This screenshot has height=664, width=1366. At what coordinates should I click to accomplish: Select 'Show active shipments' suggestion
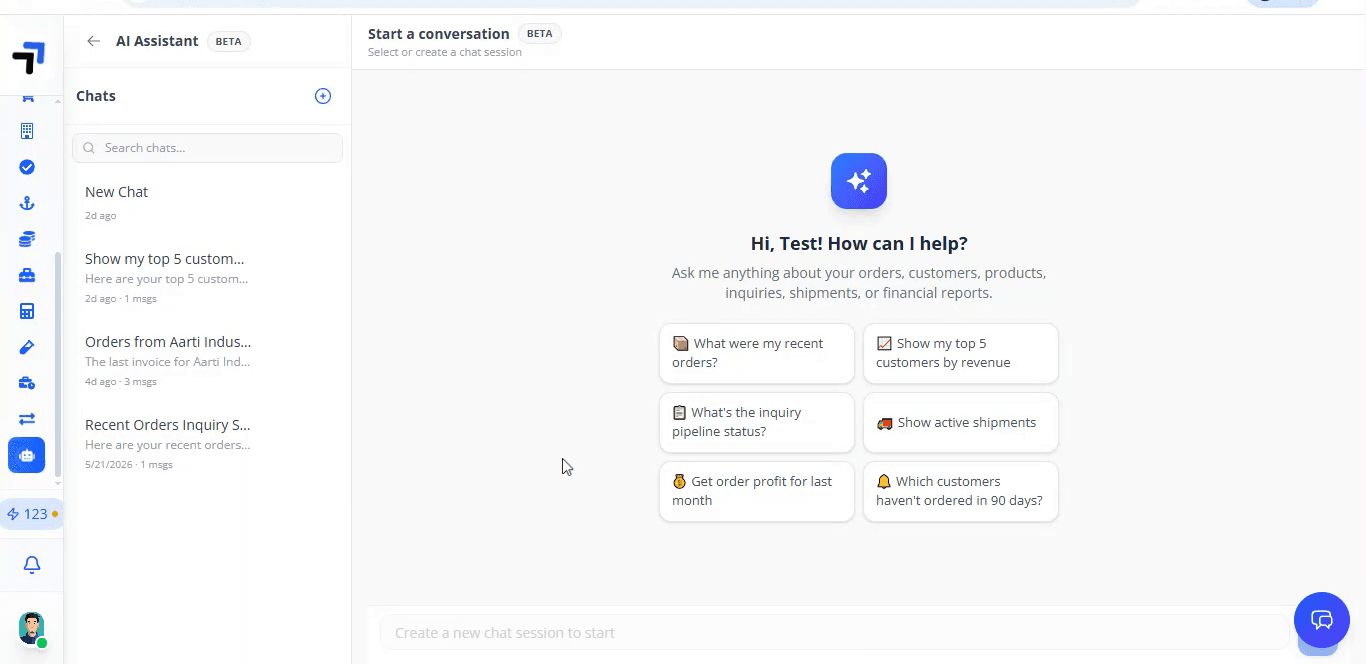pyautogui.click(x=961, y=422)
